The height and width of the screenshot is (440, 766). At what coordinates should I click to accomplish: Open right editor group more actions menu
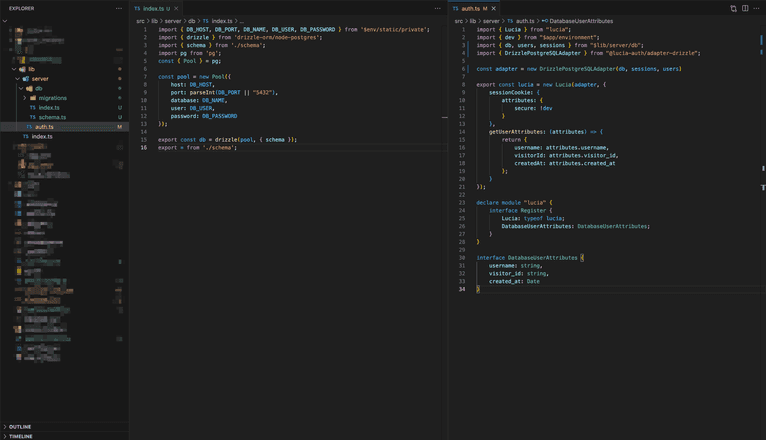click(757, 8)
